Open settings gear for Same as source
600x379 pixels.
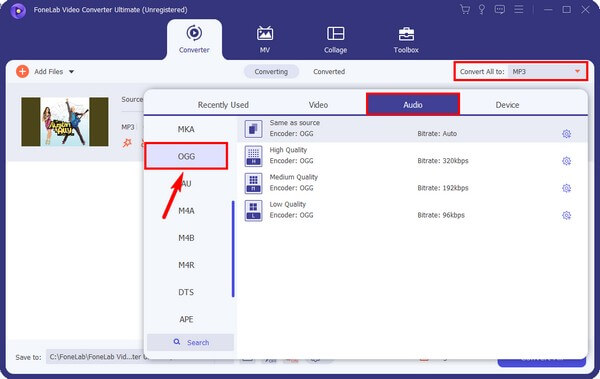coord(566,134)
